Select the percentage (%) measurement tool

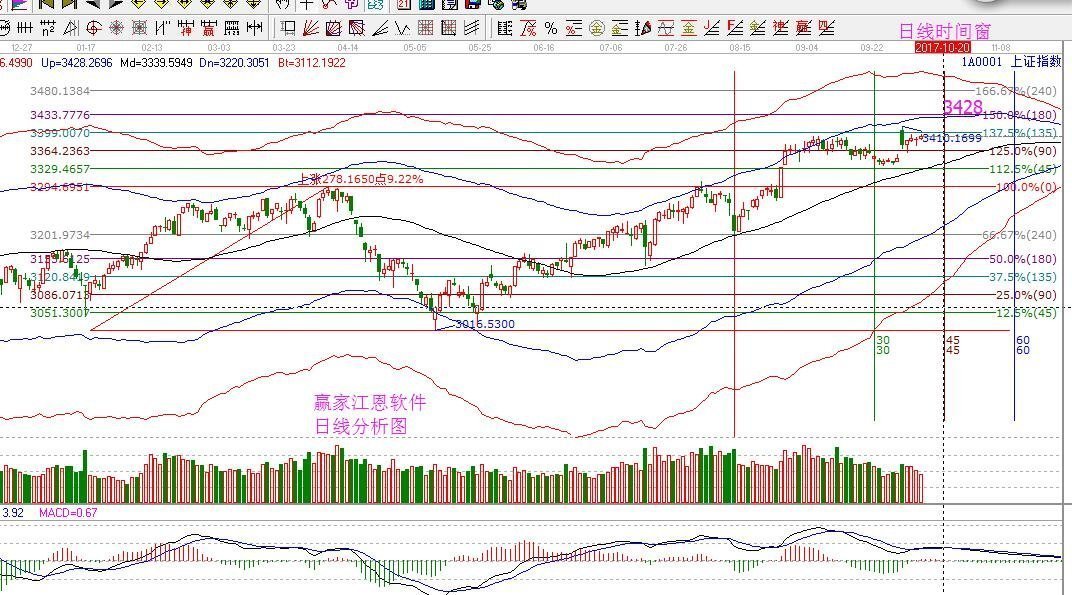[549, 28]
